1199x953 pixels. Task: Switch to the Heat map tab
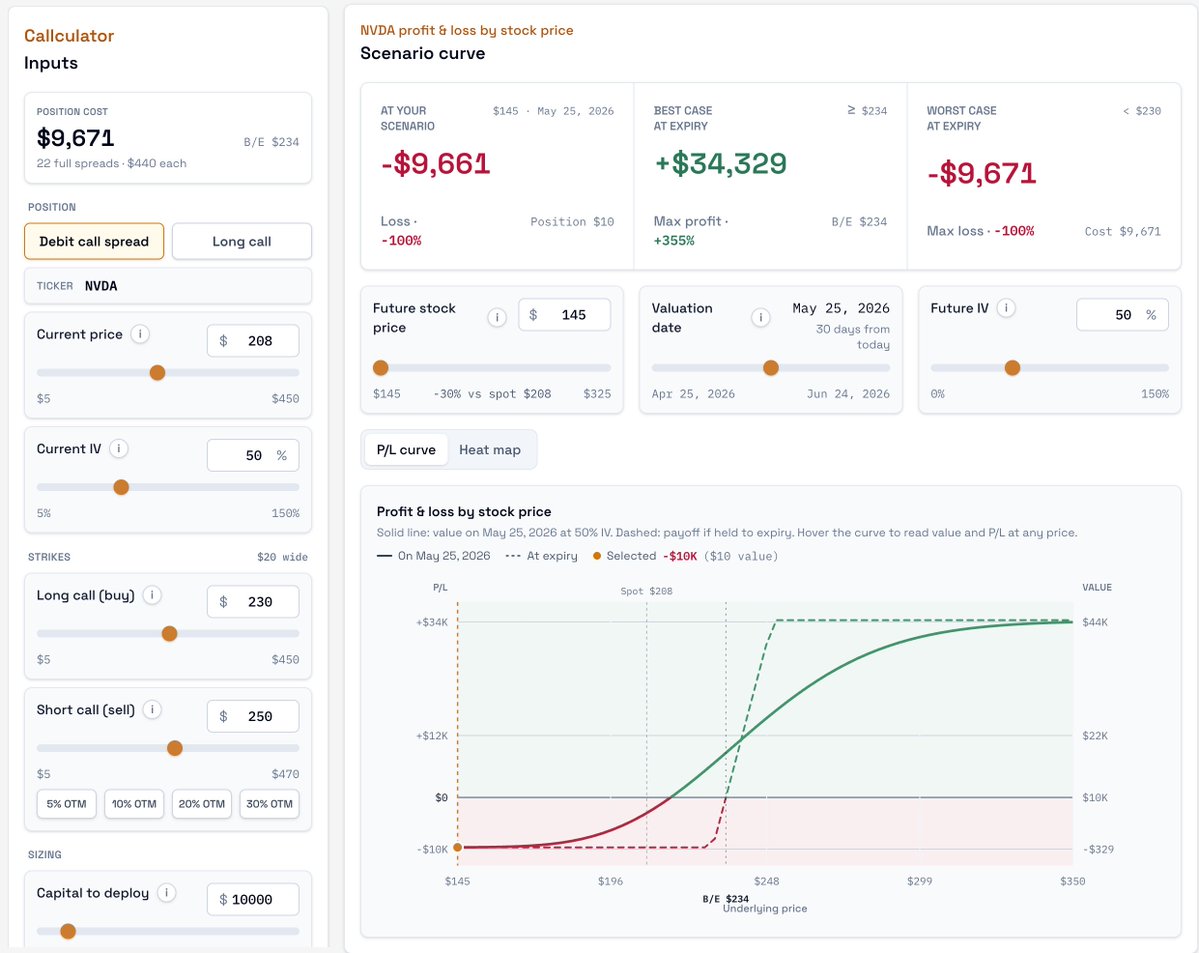(x=489, y=450)
